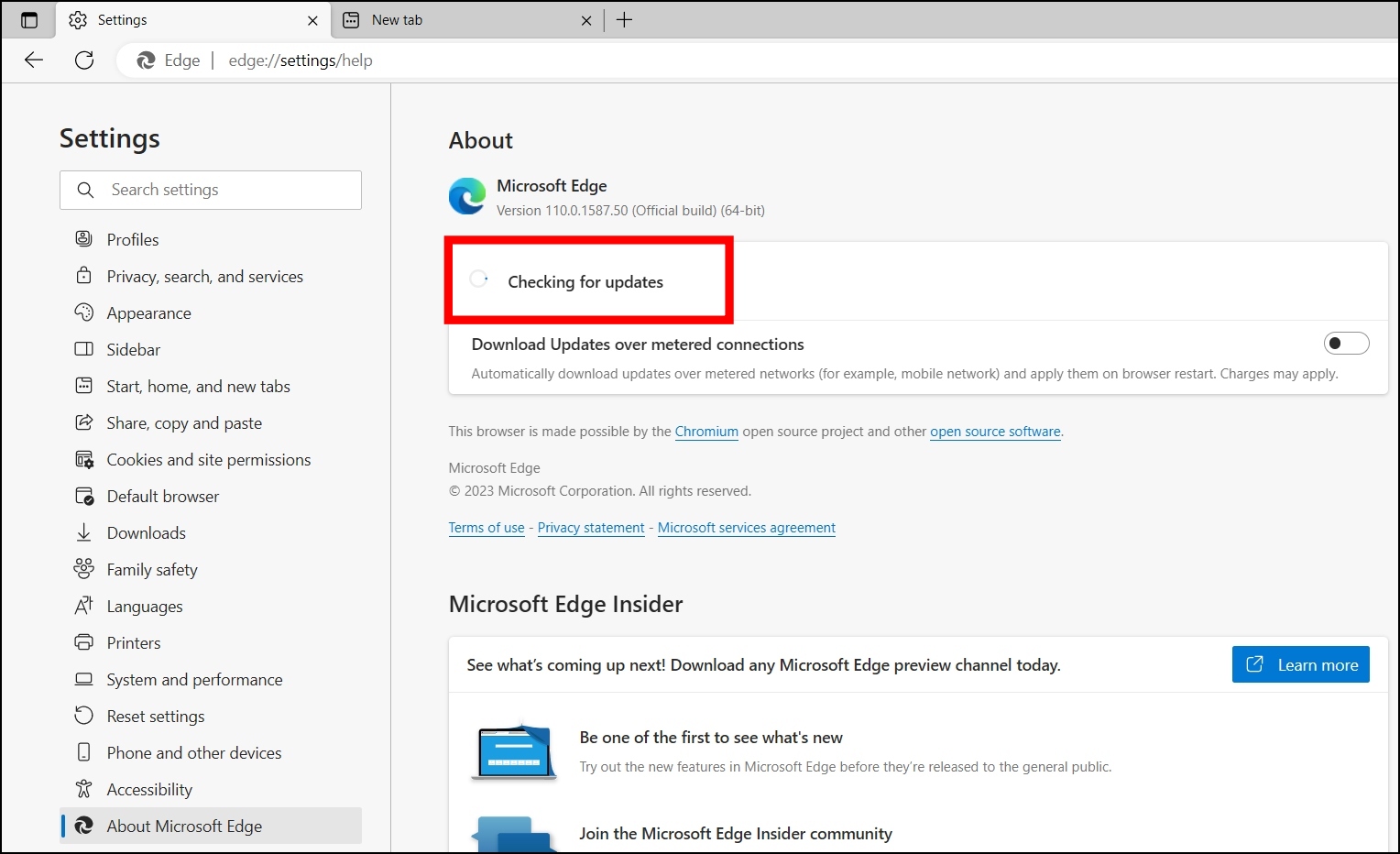Close the Settings tab
The image size is (1400, 854).
click(312, 20)
